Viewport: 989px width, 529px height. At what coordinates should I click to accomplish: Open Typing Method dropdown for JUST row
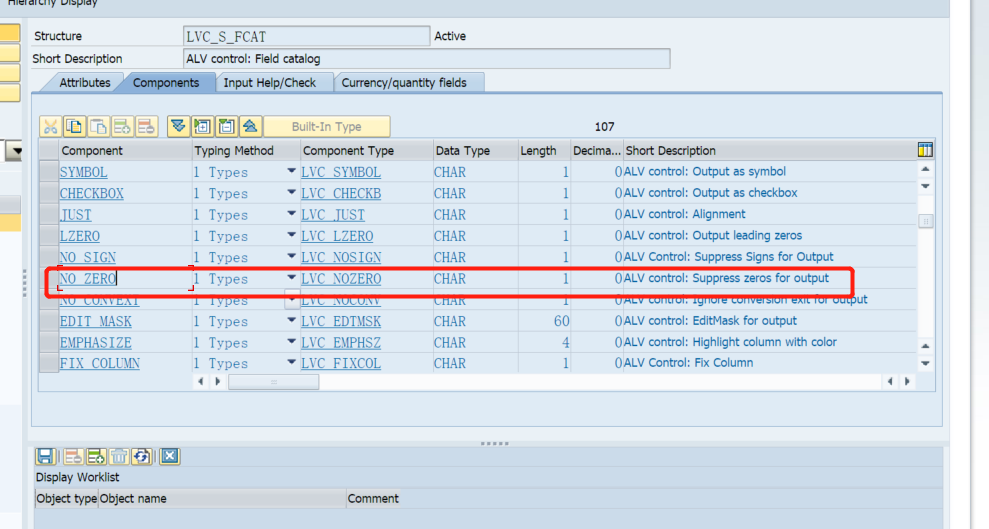coord(291,214)
